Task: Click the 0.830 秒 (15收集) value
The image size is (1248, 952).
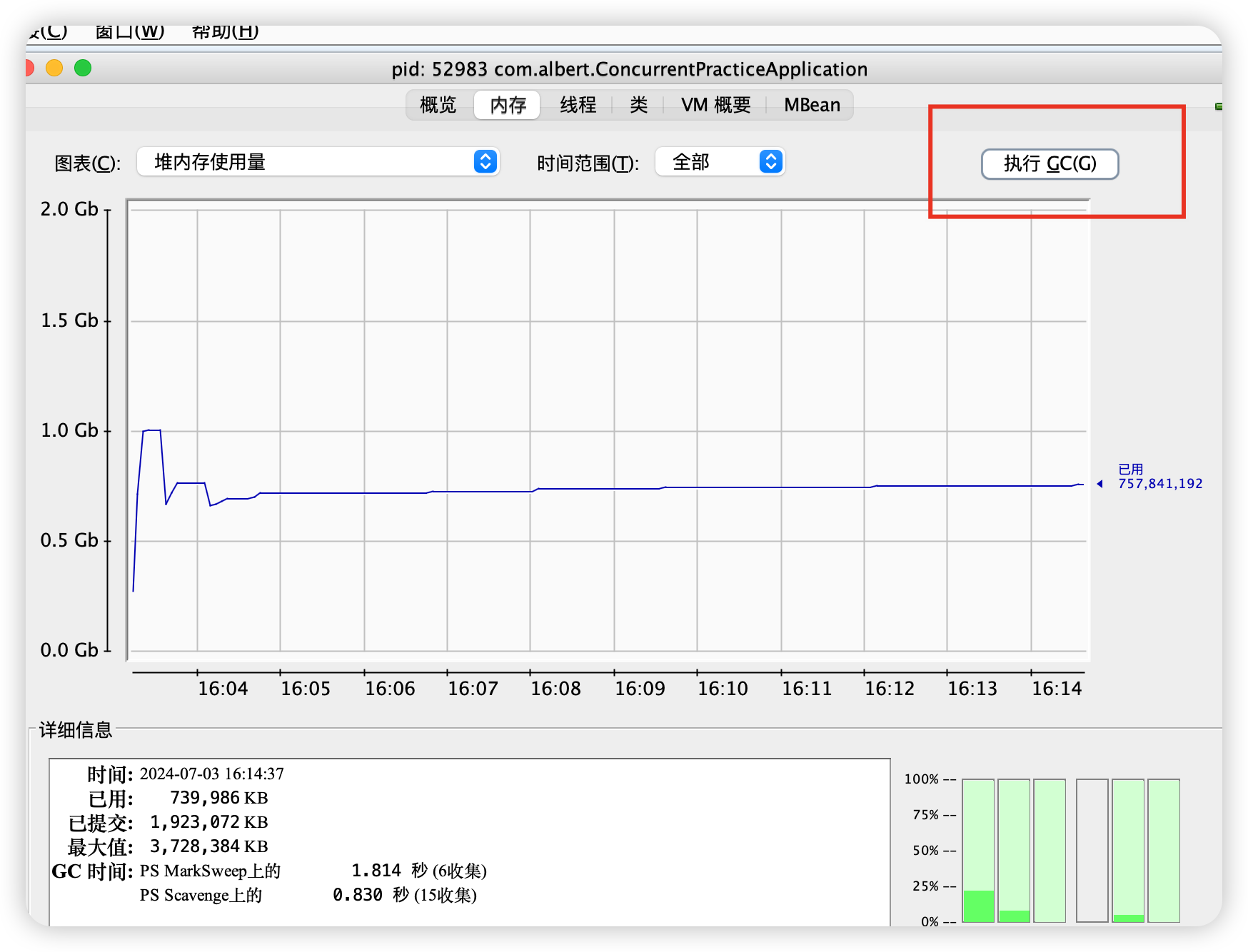Action: pyautogui.click(x=405, y=895)
